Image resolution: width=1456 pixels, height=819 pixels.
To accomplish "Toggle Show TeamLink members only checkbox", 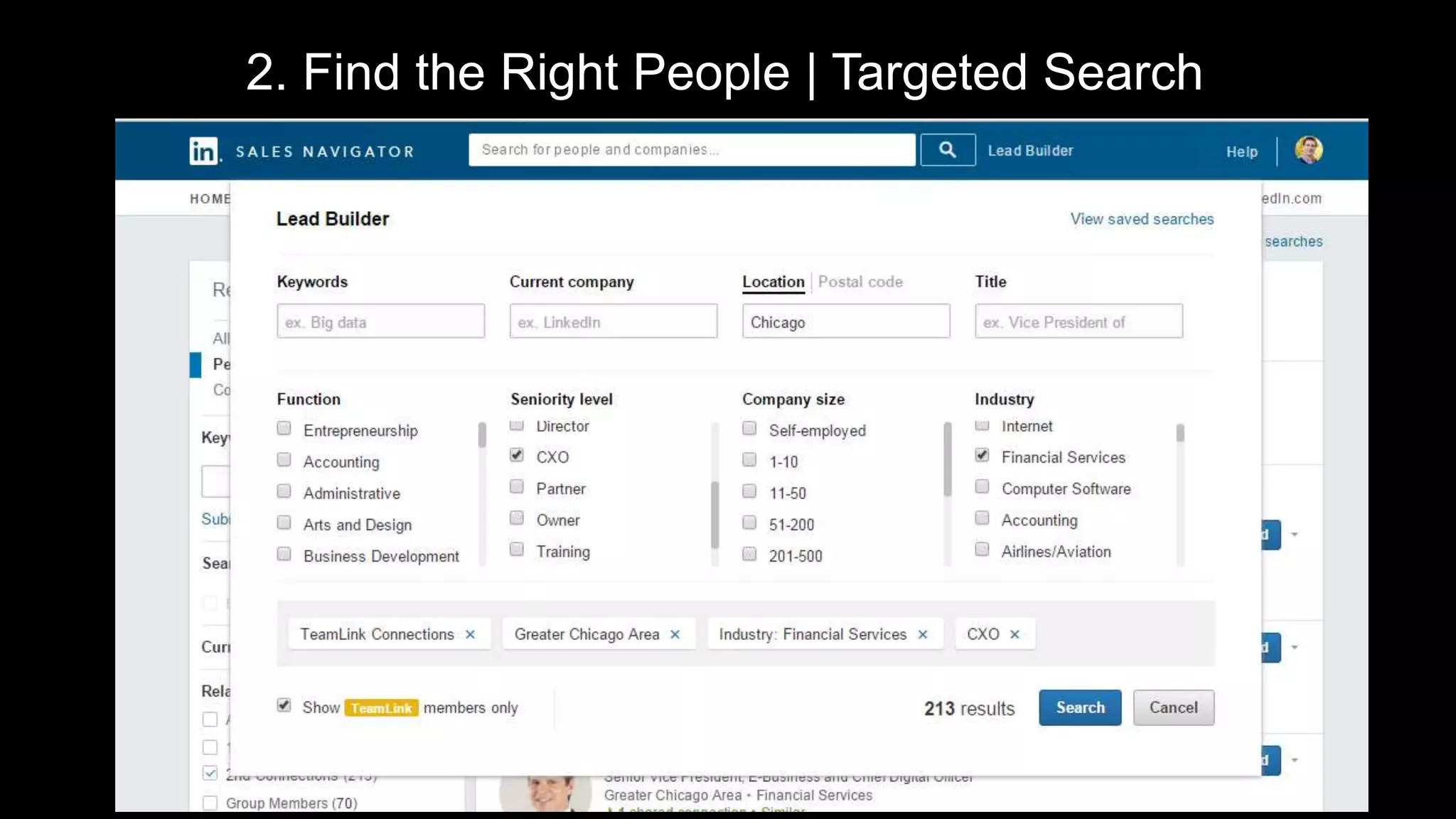I will pyautogui.click(x=284, y=705).
